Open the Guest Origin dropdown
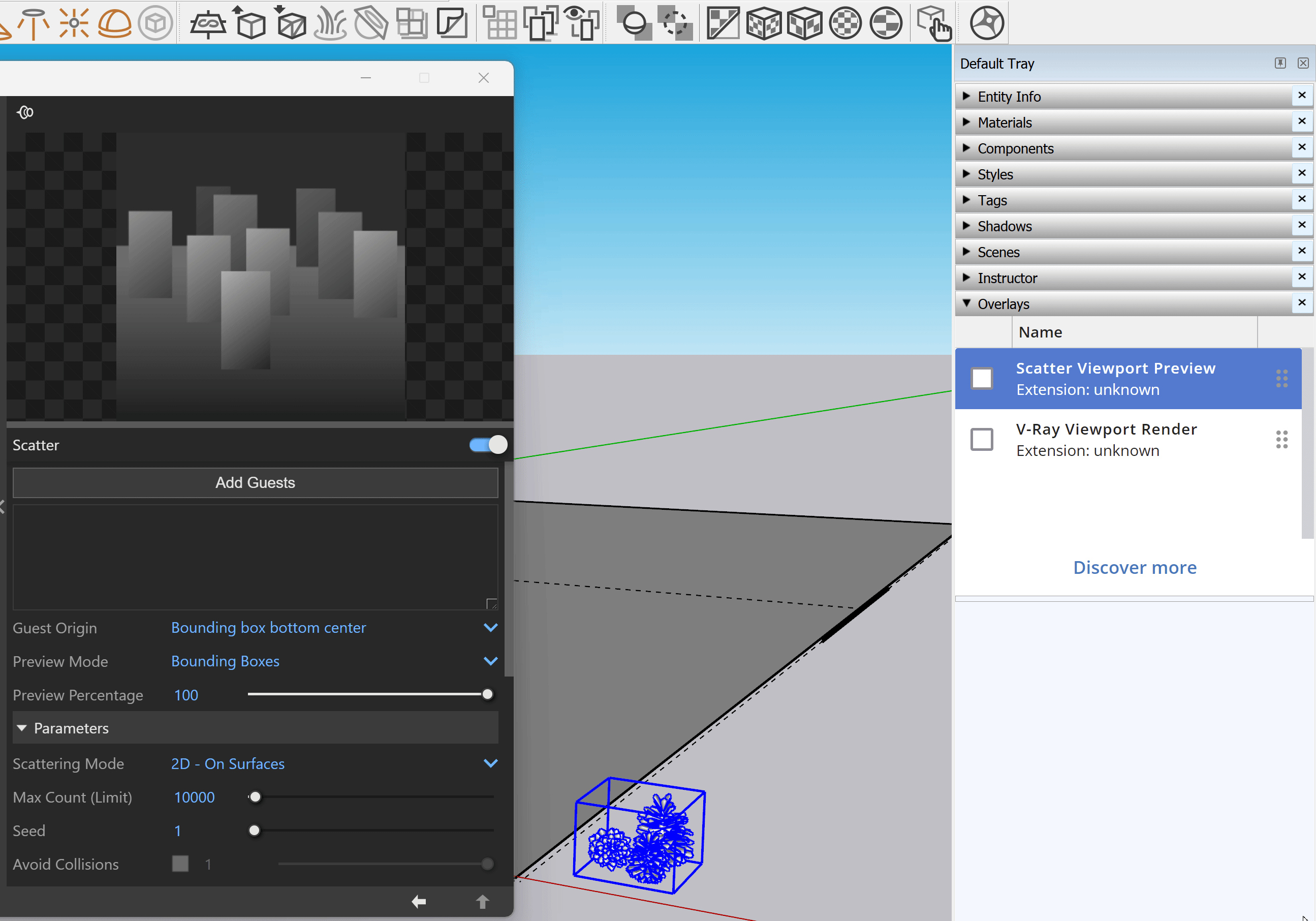This screenshot has height=921, width=1316. click(490, 627)
